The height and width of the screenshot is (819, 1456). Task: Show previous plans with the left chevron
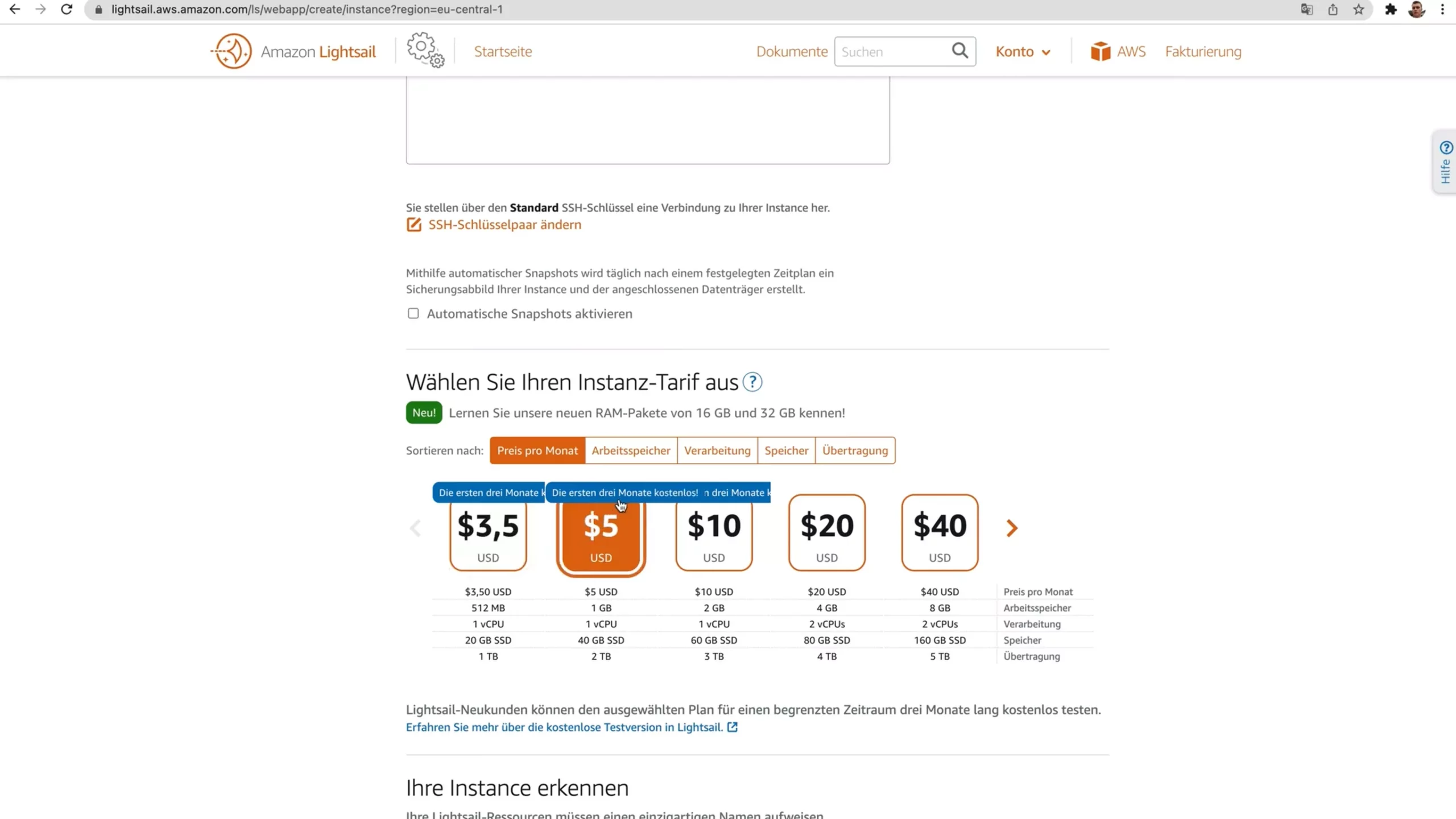415,528
